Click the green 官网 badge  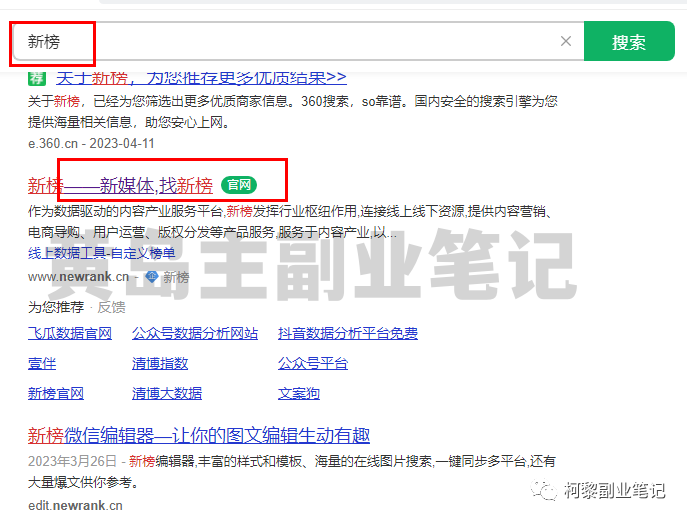238,185
